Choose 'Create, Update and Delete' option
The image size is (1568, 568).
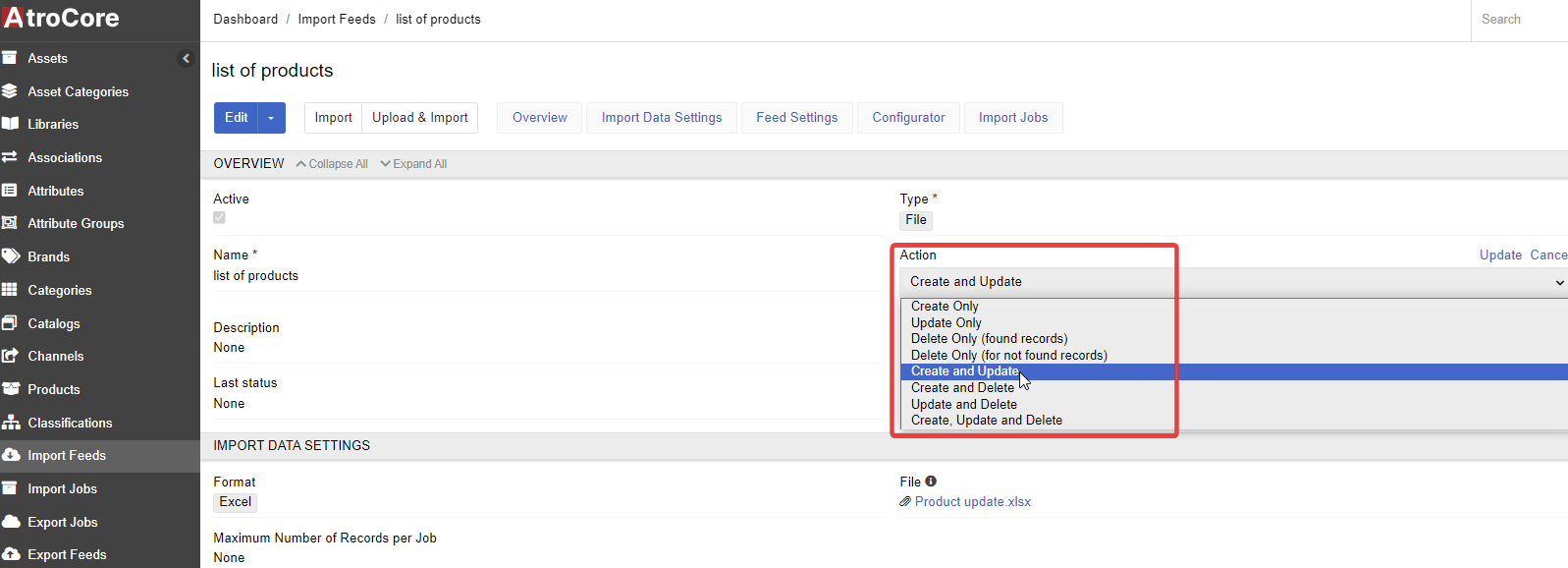tap(986, 421)
